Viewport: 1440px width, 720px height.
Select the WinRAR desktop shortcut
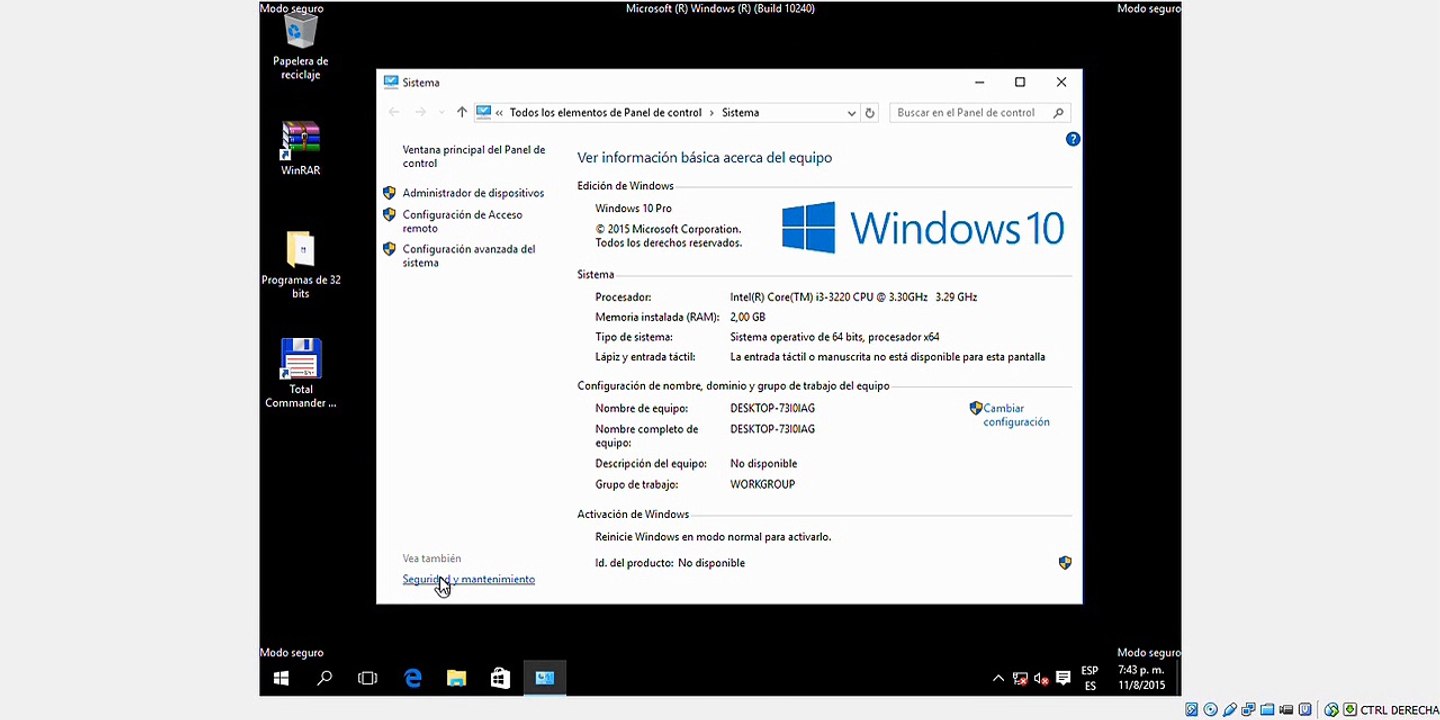(x=300, y=148)
